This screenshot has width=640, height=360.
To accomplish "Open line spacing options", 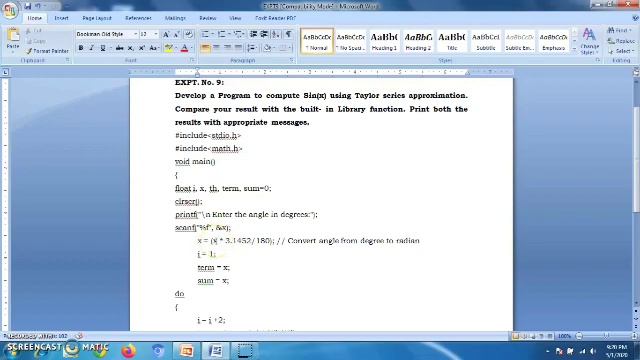I will pos(252,48).
